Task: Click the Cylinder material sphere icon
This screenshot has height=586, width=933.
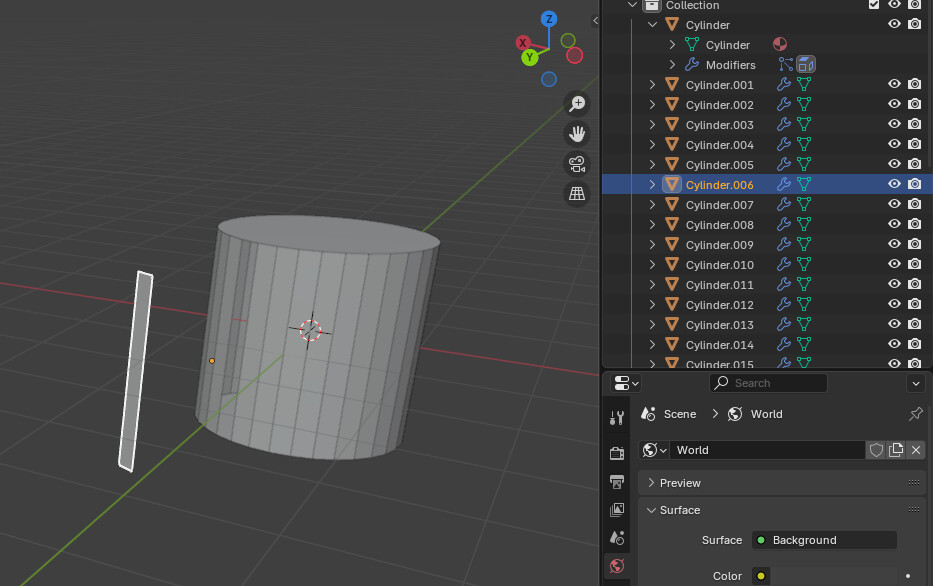Action: click(x=779, y=44)
